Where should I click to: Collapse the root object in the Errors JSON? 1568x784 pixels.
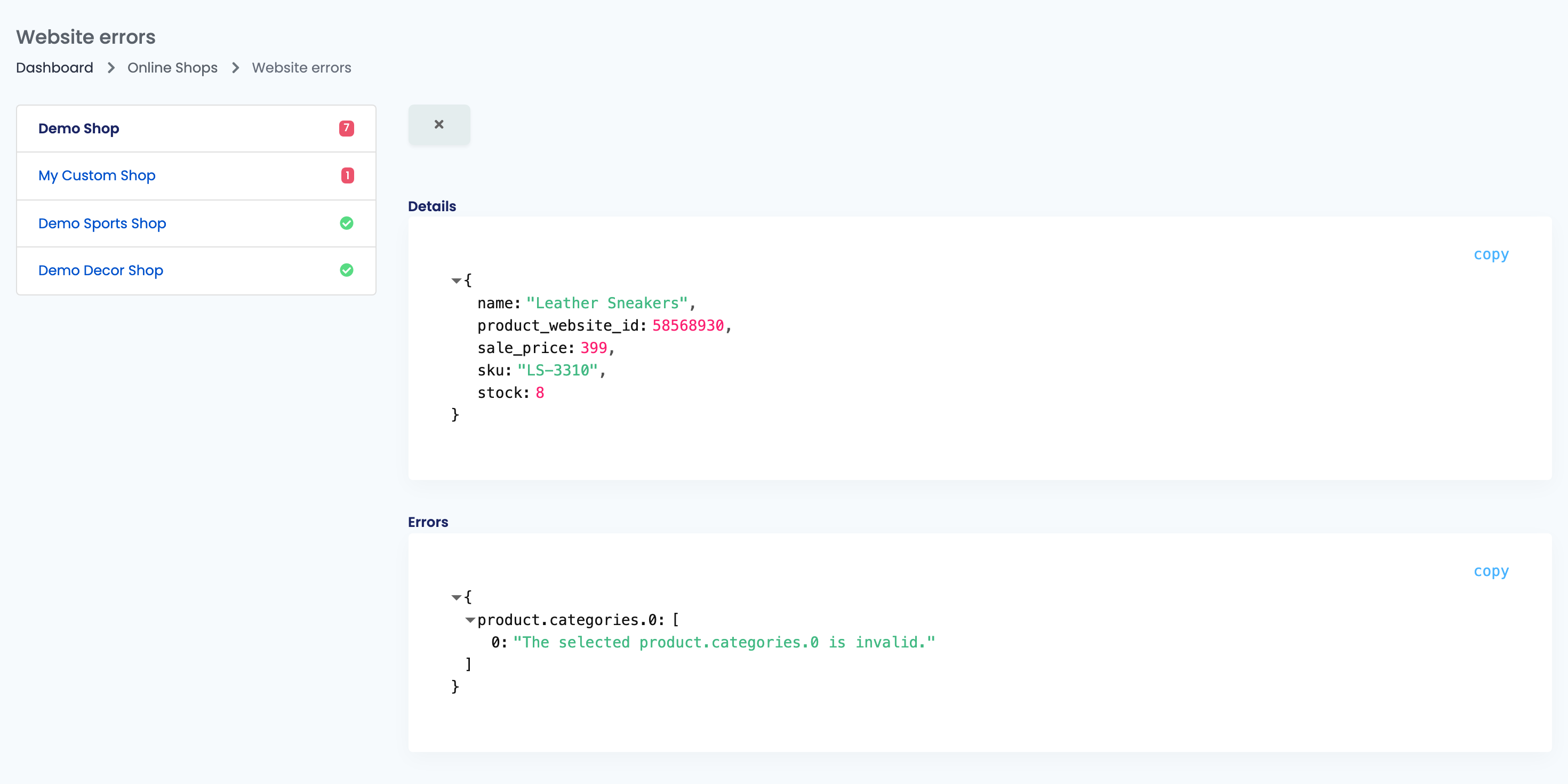coord(456,597)
